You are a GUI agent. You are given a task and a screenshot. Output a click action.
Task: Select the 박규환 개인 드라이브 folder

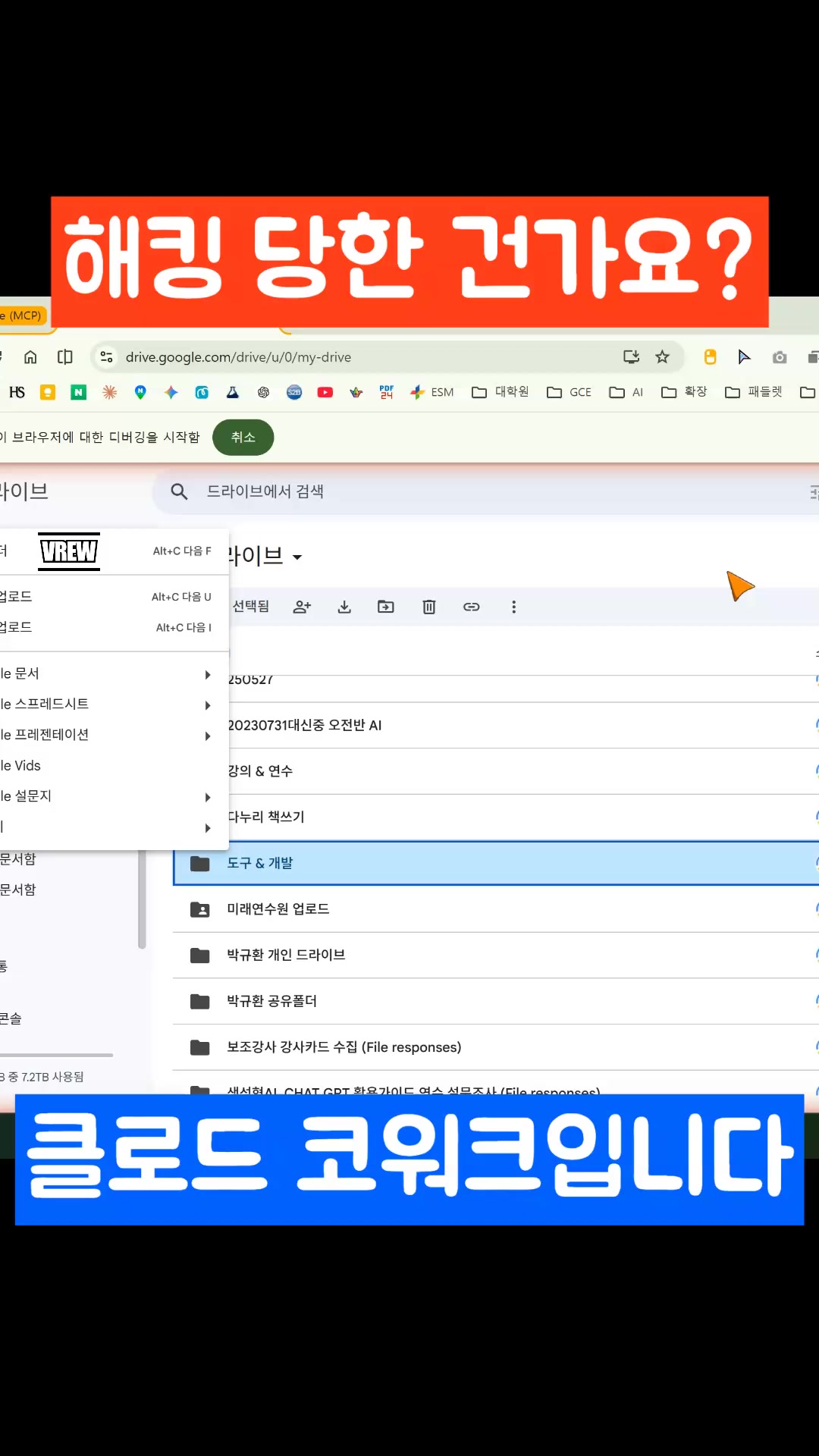coord(496,955)
